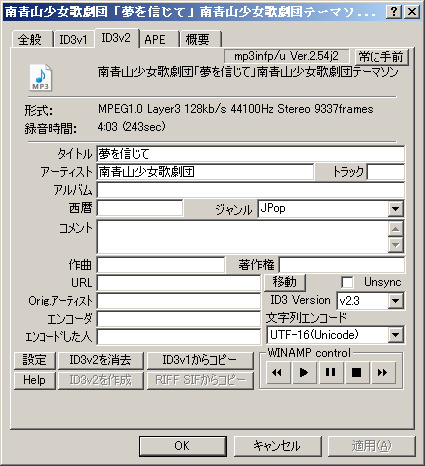Expand the UTF-16(Unicode) encoding dropdown
This screenshot has height=466, width=425.
[x=396, y=335]
